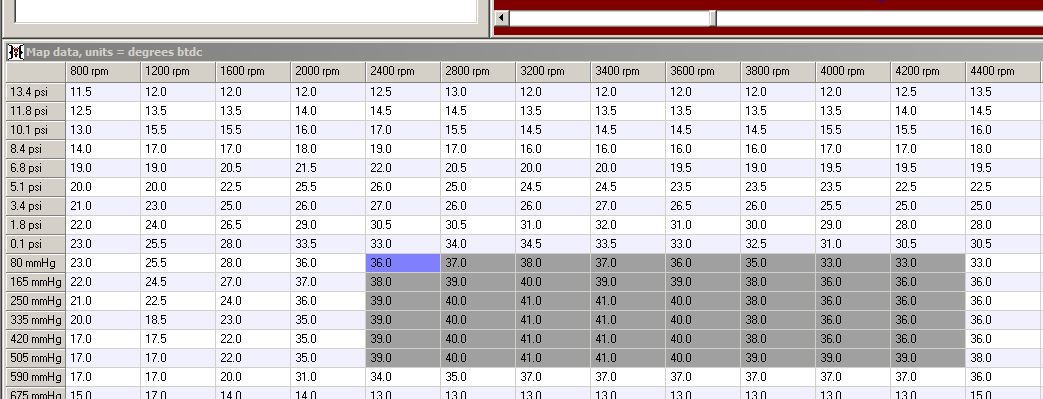Viewport: 1043px width, 399px height.
Task: Select the 19.0 cell at 8.4 psi, 2400 rpm
Action: click(403, 149)
